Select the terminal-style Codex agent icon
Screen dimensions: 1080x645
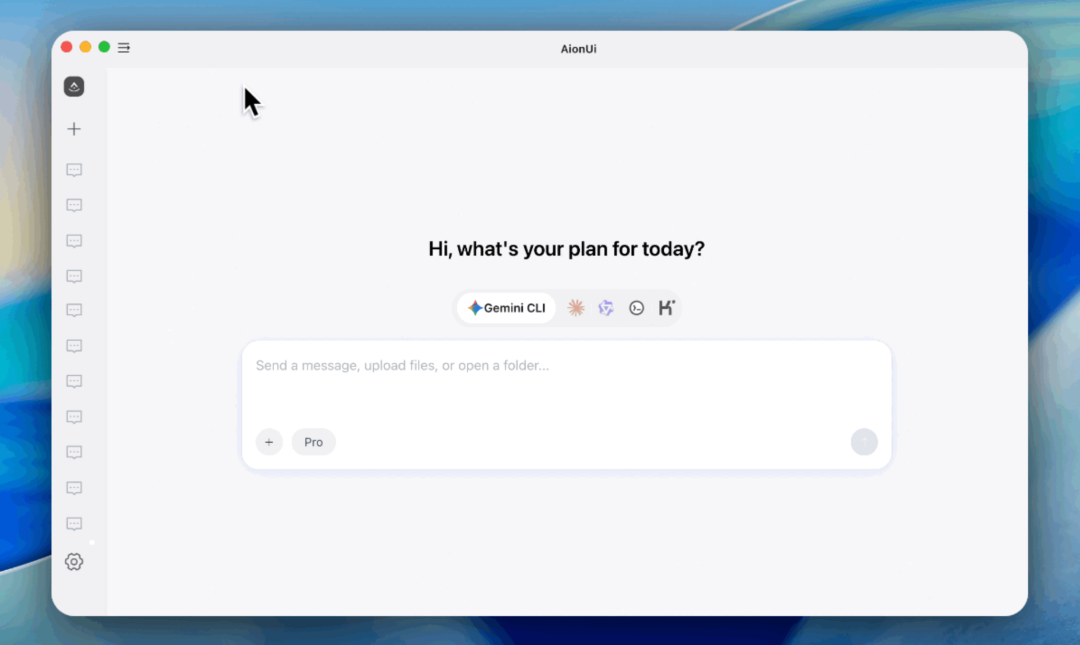tap(636, 308)
